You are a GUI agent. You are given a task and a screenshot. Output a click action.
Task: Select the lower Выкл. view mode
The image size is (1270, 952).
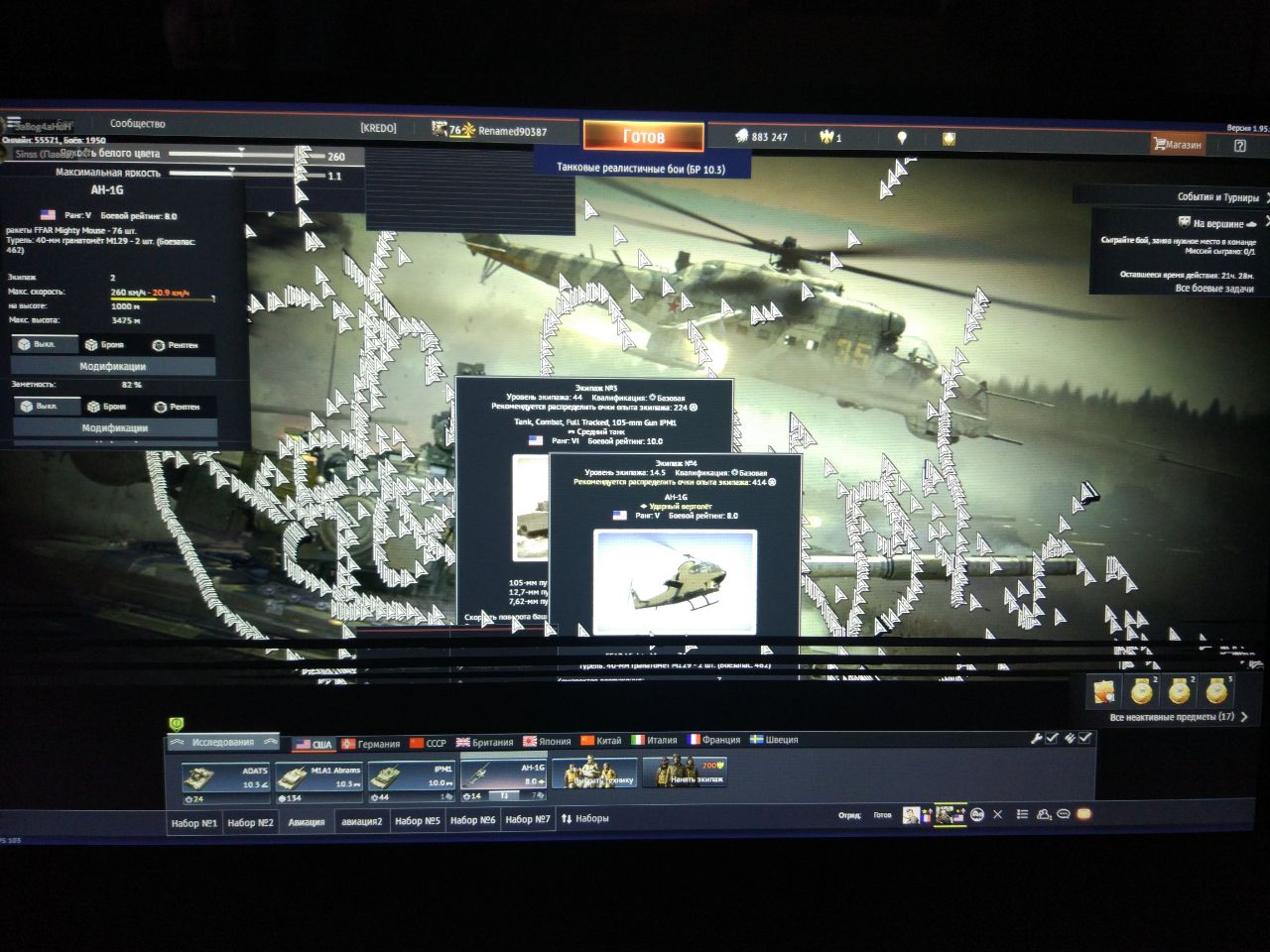(46, 406)
